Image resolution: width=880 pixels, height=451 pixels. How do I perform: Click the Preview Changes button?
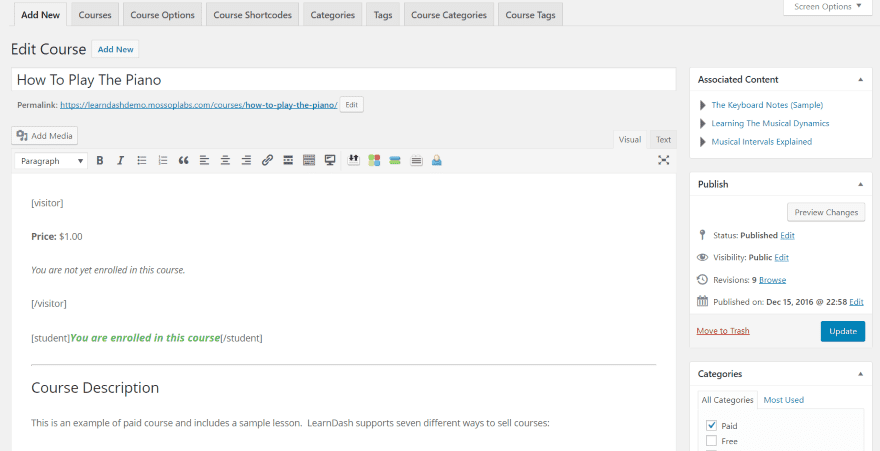pyautogui.click(x=826, y=213)
